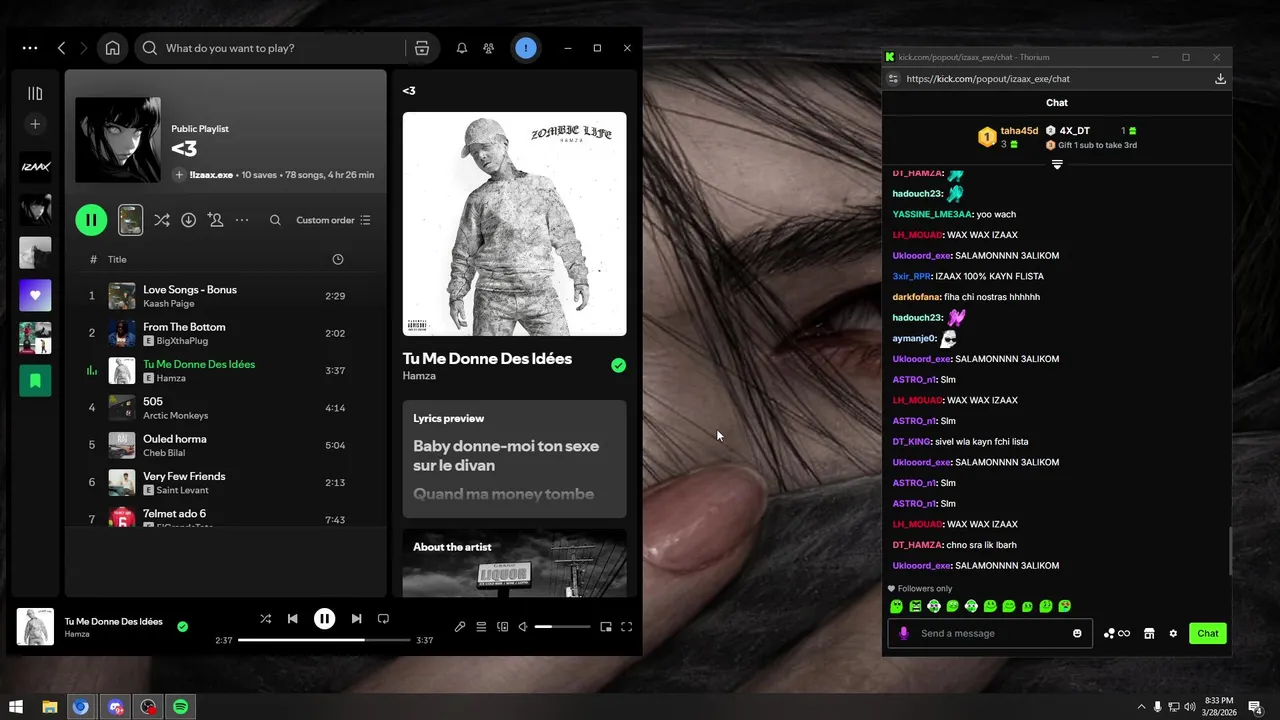Open the Lyrics preview card
Screen dimensions: 1280x720
tap(514, 459)
